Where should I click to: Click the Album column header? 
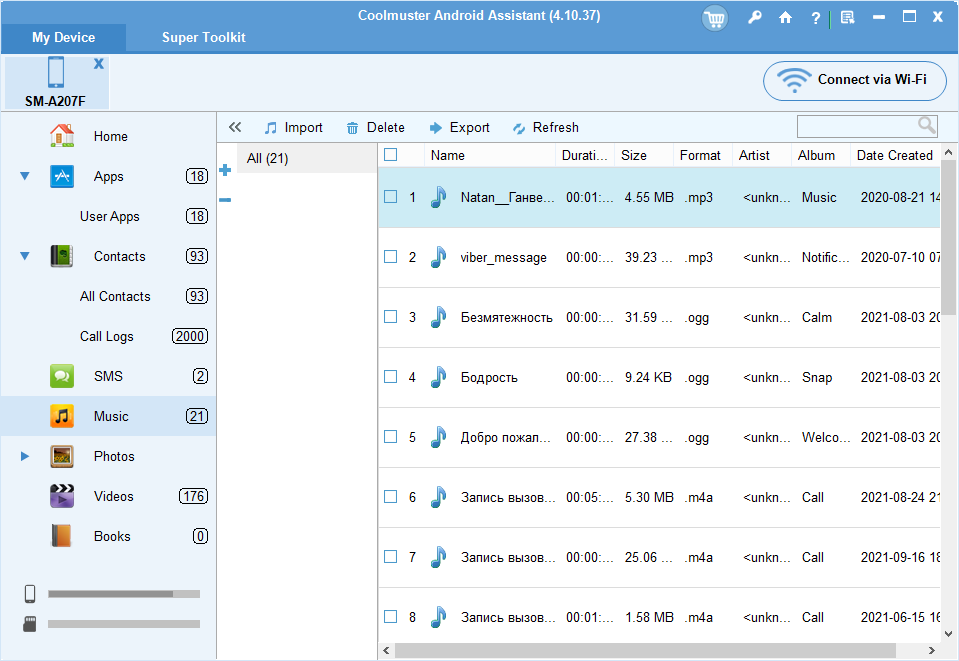coord(821,155)
